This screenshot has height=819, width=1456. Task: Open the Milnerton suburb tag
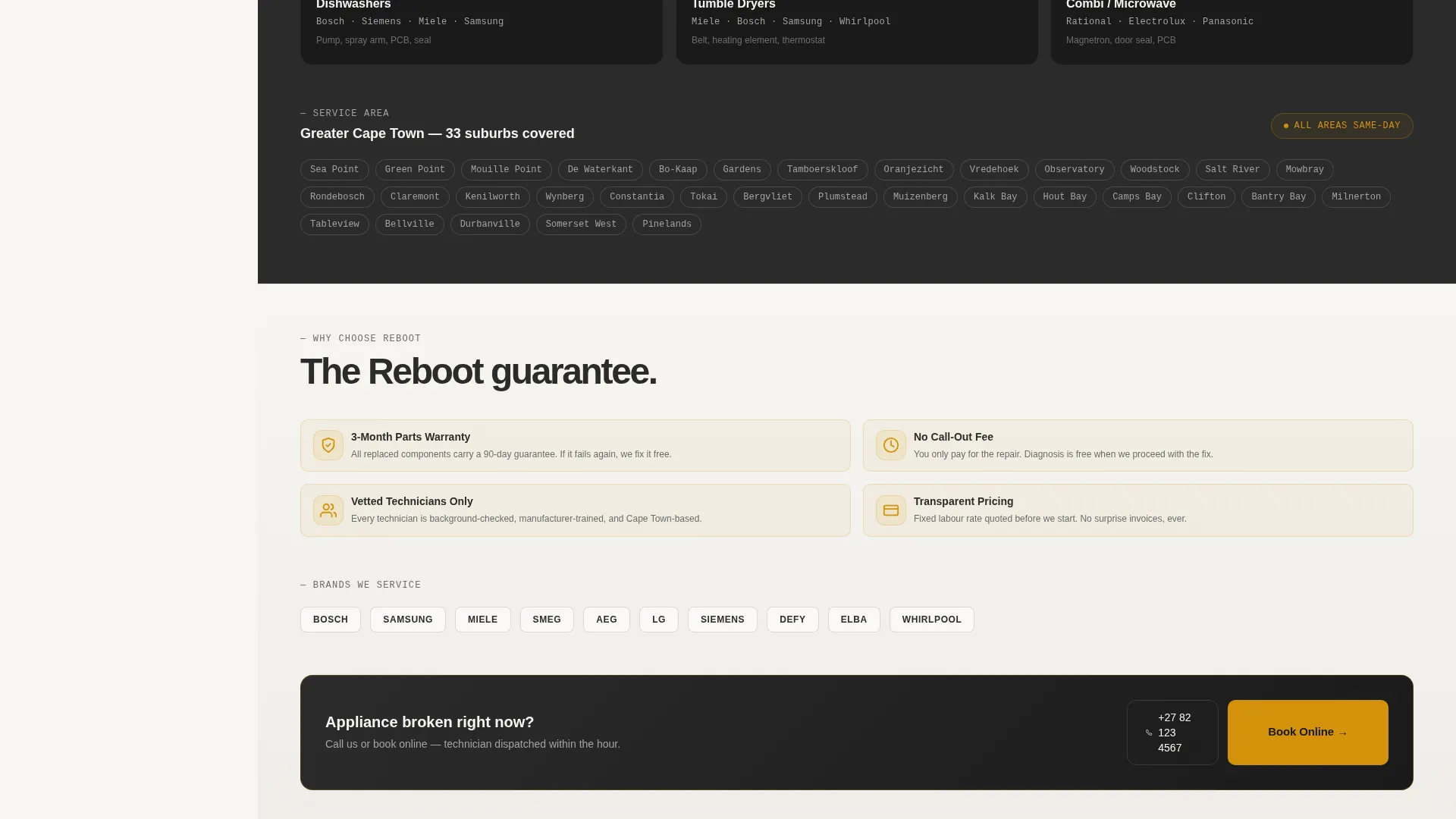(1356, 197)
